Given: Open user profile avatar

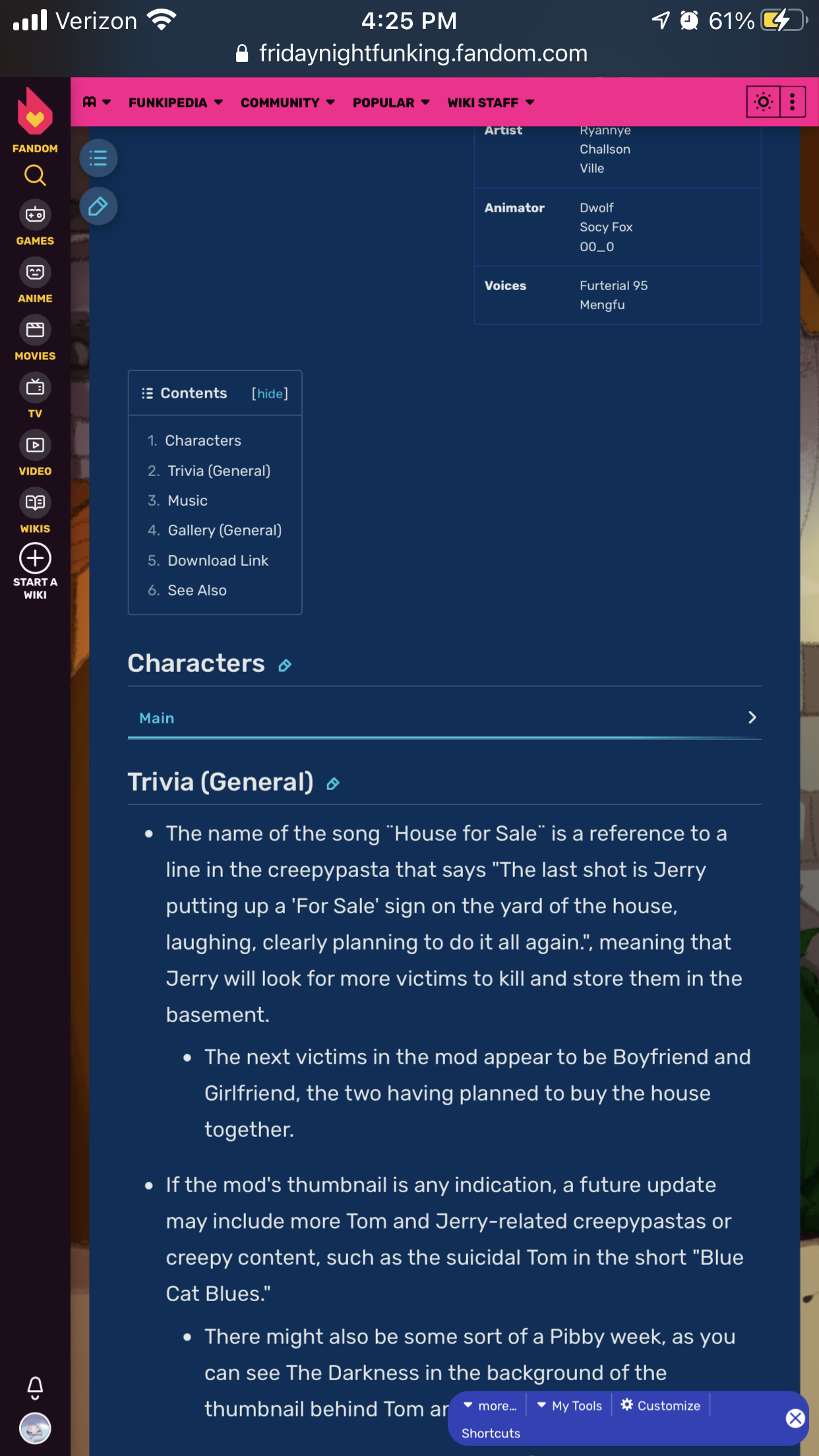Looking at the screenshot, I should [x=35, y=1429].
